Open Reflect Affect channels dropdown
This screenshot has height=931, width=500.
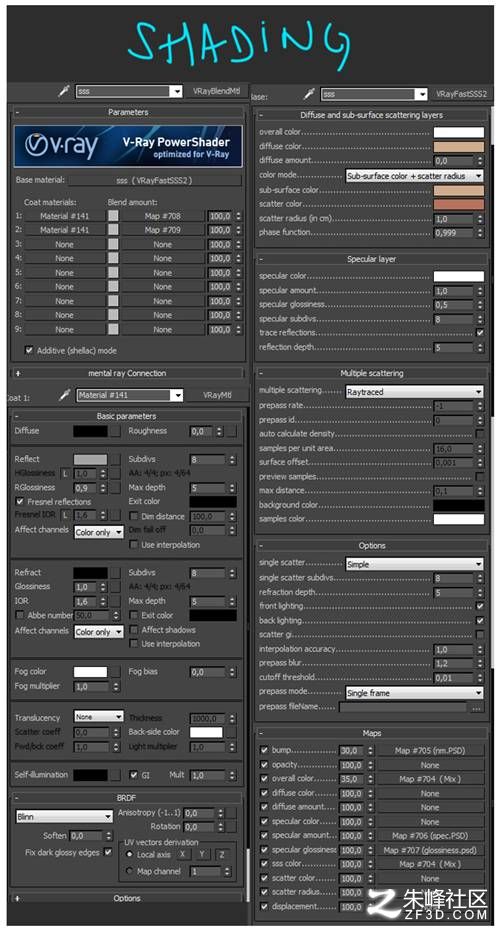(x=99, y=532)
